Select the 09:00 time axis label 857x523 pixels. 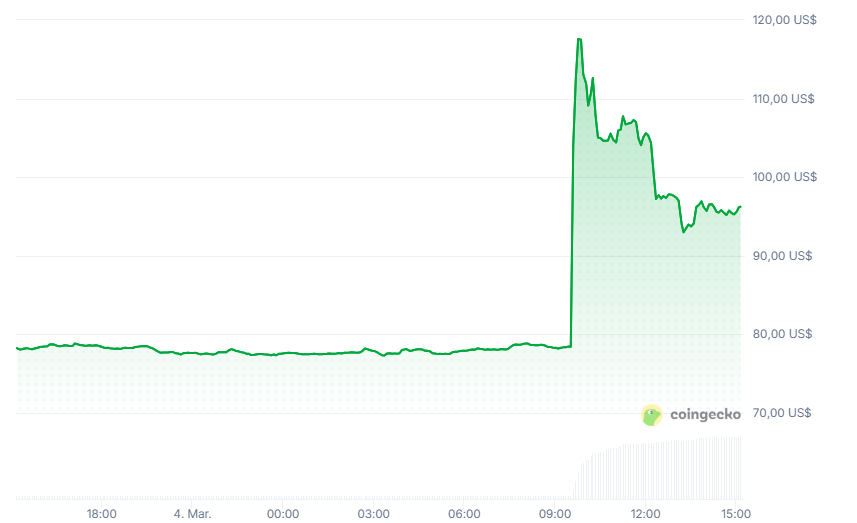[555, 514]
